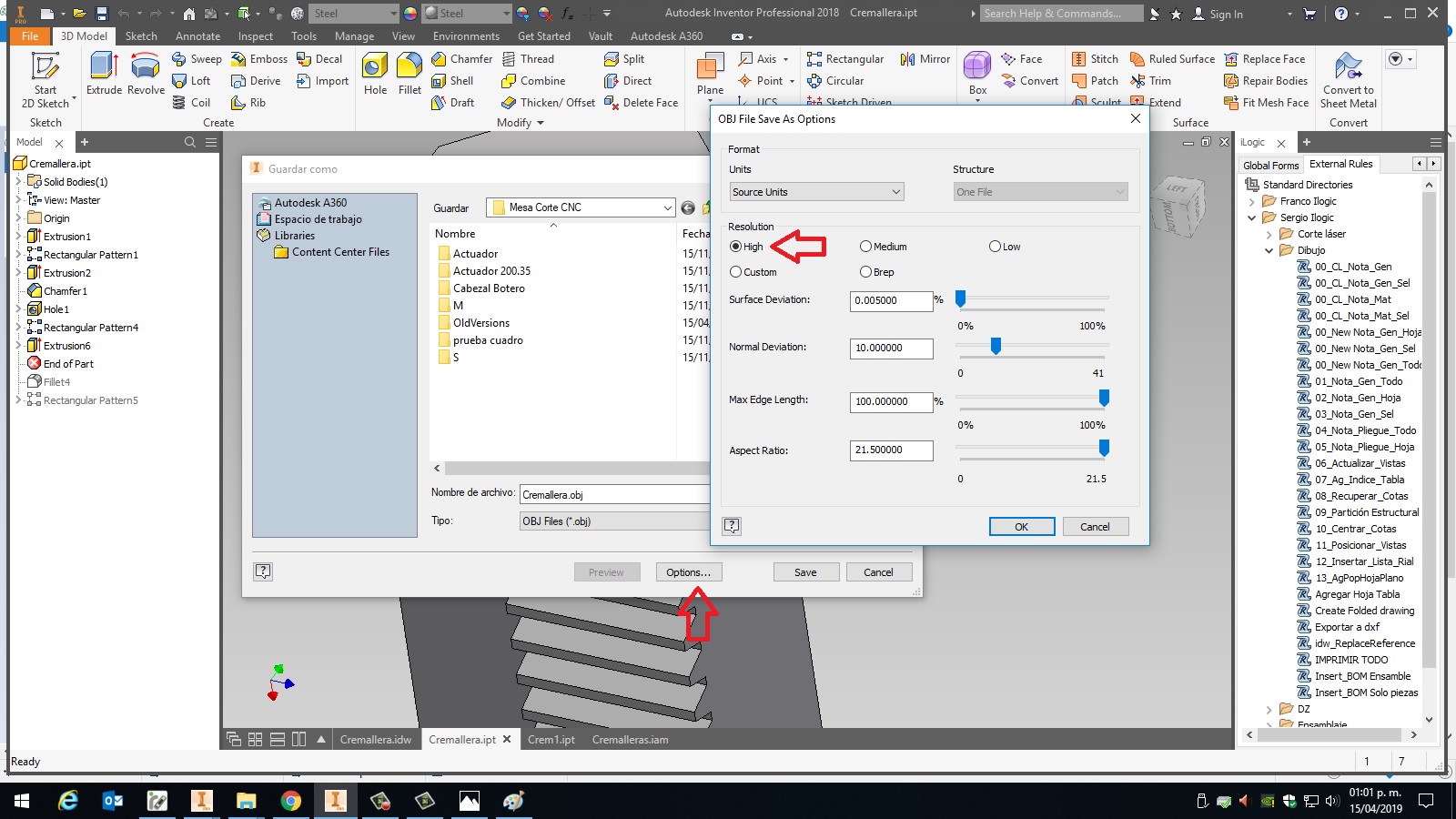Open File Explorer from the taskbar
Image resolution: width=1456 pixels, height=819 pixels.
pyautogui.click(x=247, y=801)
